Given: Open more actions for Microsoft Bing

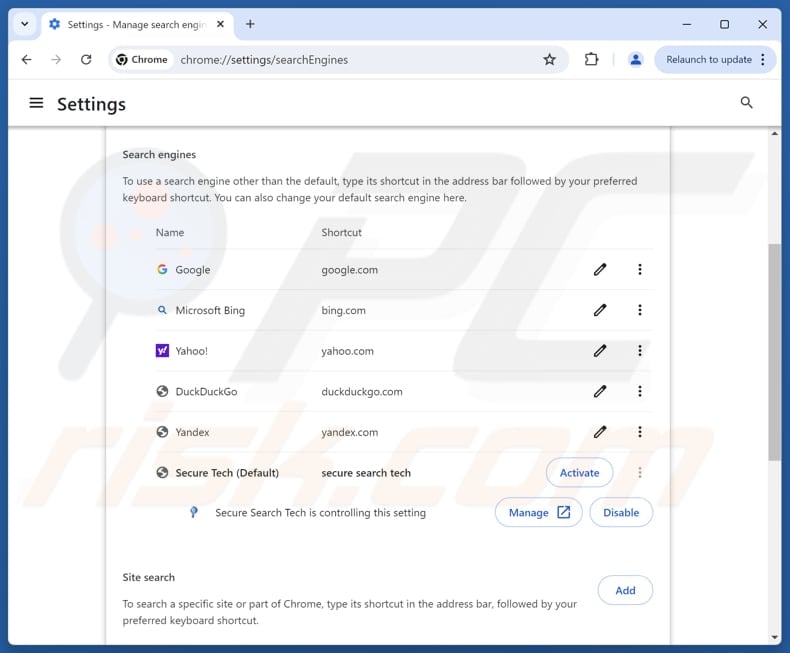Looking at the screenshot, I should pos(640,310).
